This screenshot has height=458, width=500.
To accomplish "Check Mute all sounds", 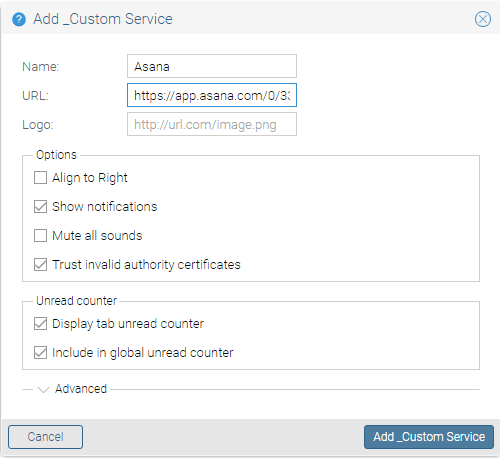I will click(x=40, y=236).
